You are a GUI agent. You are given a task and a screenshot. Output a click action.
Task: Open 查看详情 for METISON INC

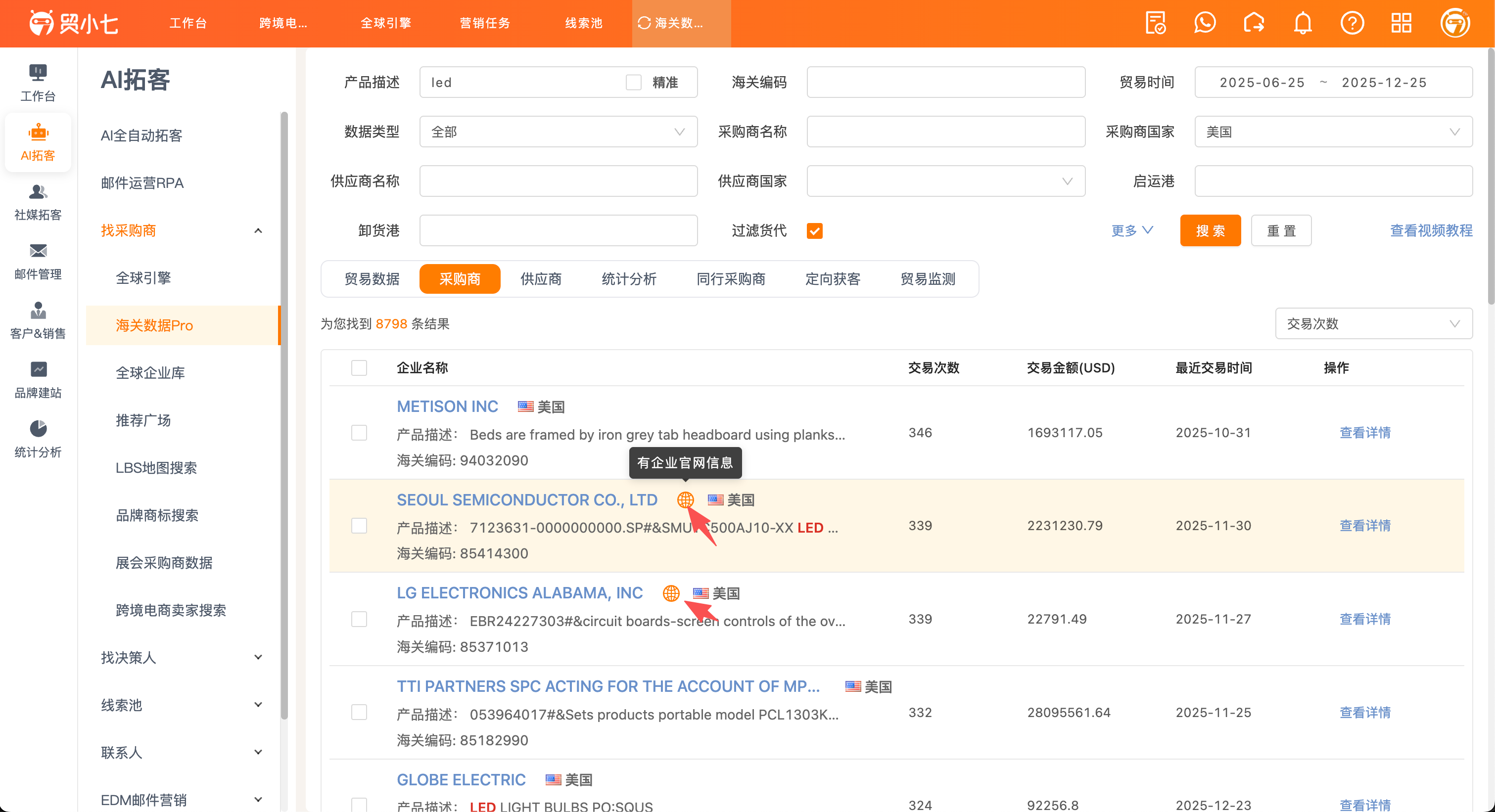click(1365, 433)
